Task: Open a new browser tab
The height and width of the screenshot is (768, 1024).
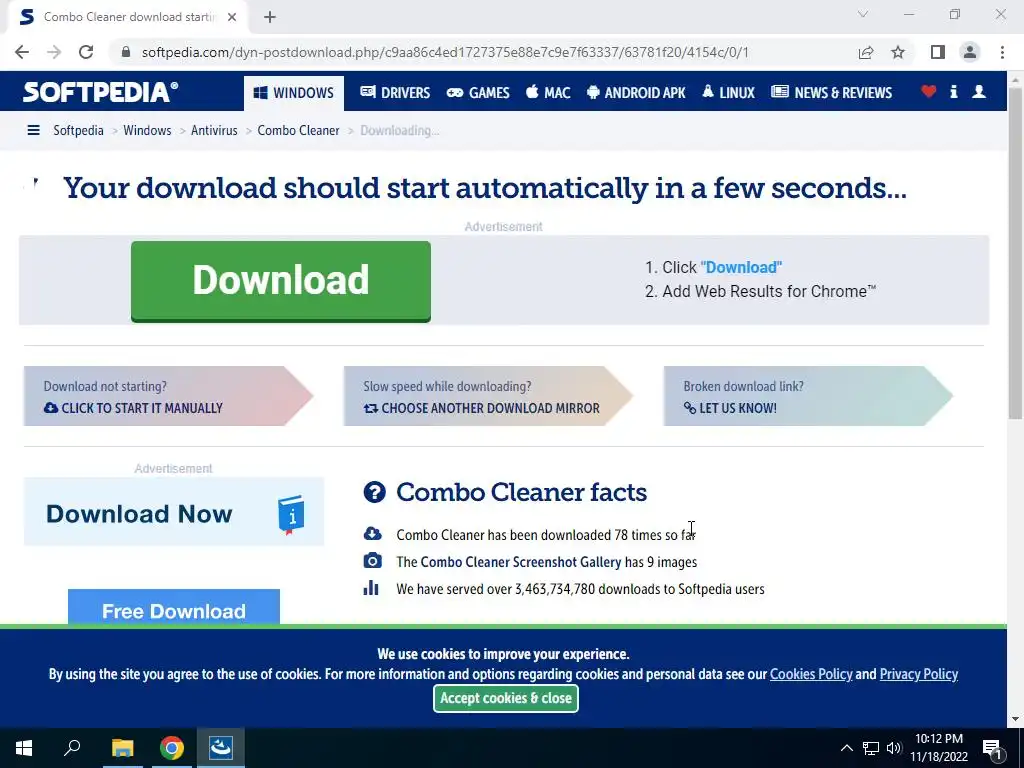Action: [270, 17]
